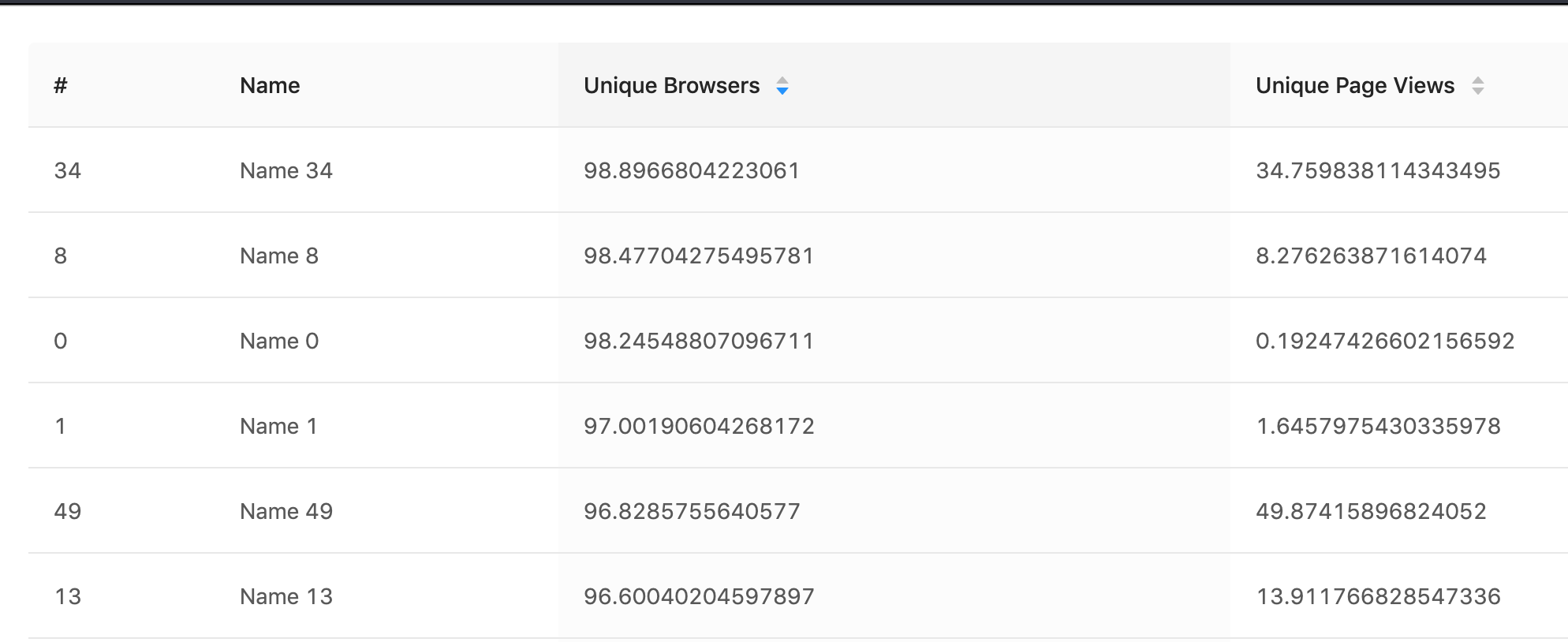Screen dimensions: 1568x642
Task: Click the Unique Browsers value for Name 13
Action: pyautogui.click(x=699, y=596)
